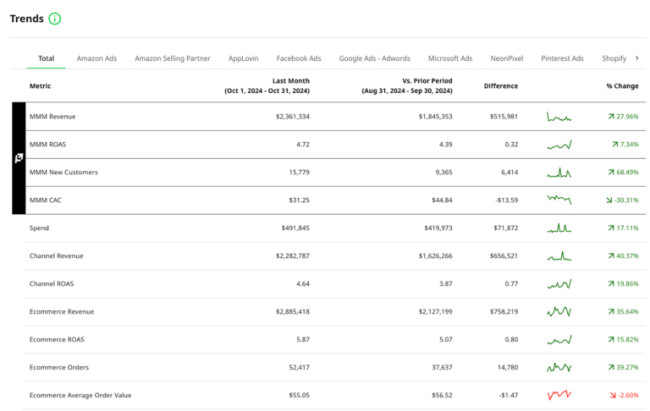This screenshot has width=650, height=411.
Task: Go to the Pinterest Ads tab
Action: tap(564, 59)
